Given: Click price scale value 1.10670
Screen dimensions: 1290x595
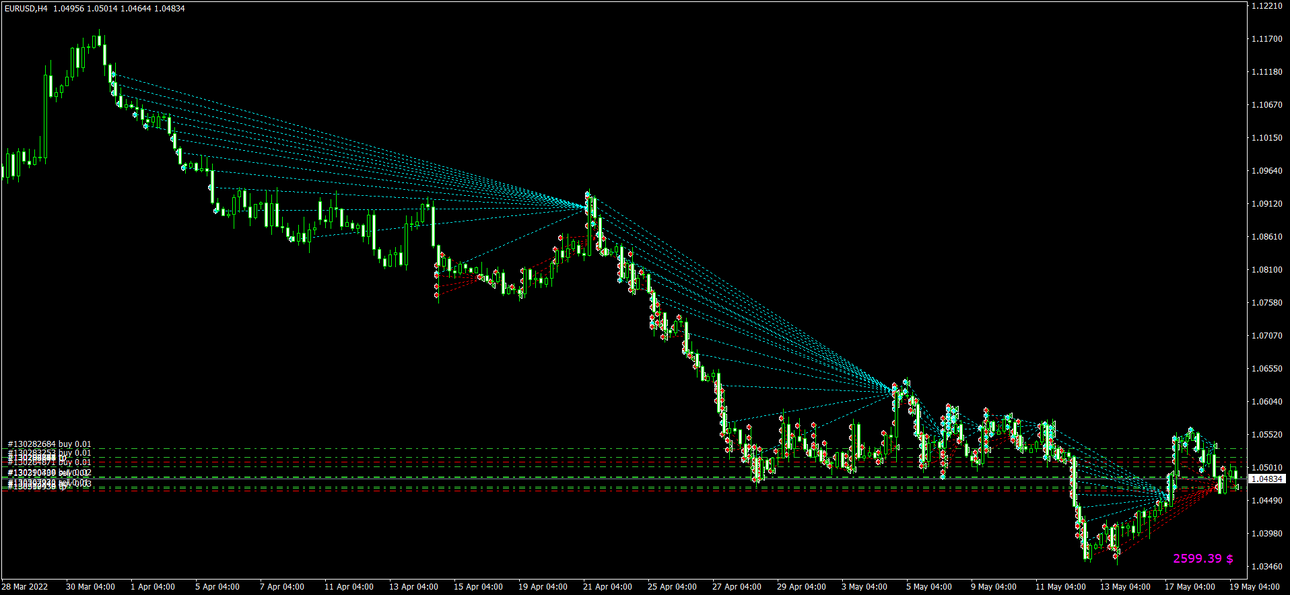Looking at the screenshot, I should point(1266,105).
